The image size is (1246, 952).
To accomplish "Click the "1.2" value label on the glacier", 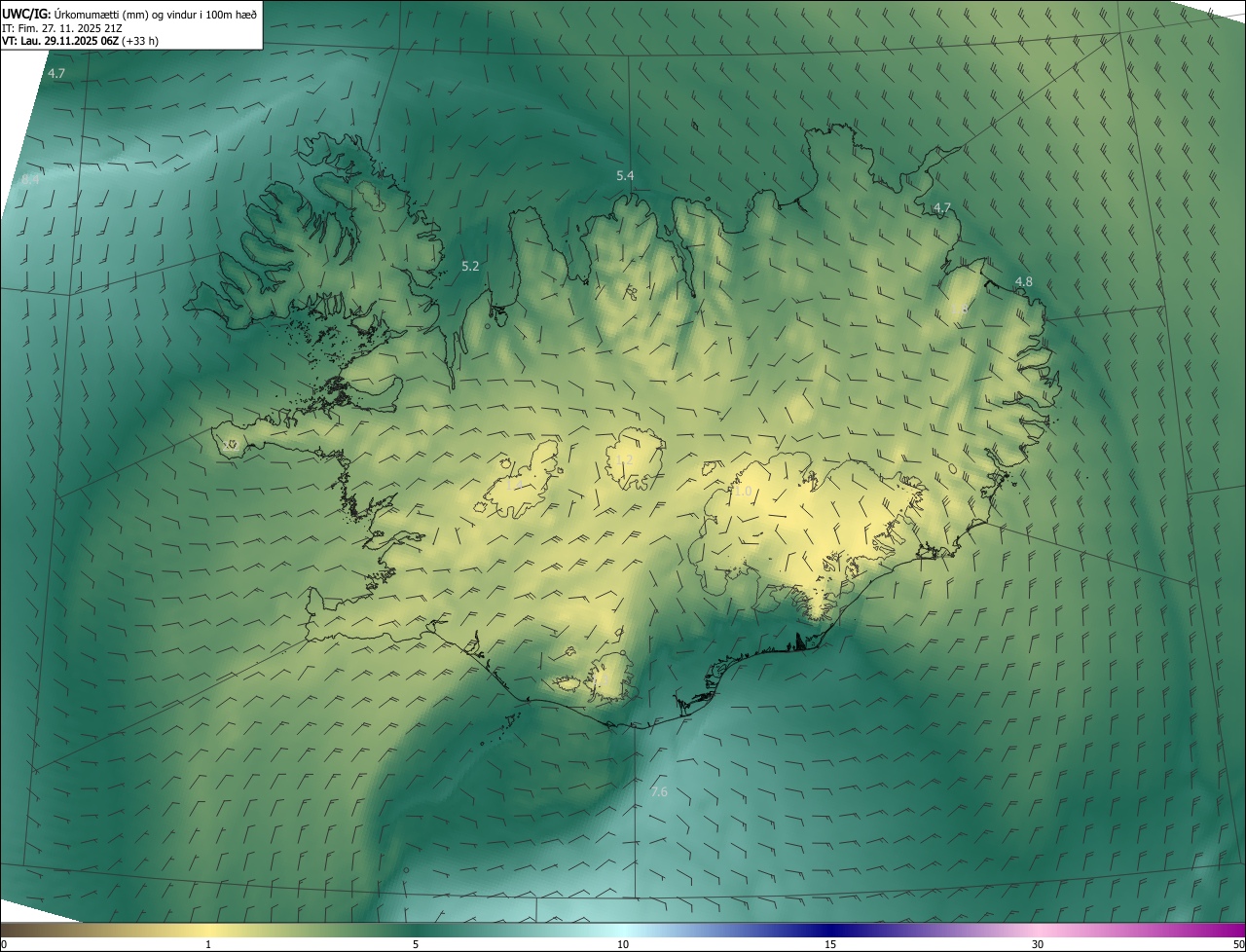I will (x=624, y=459).
